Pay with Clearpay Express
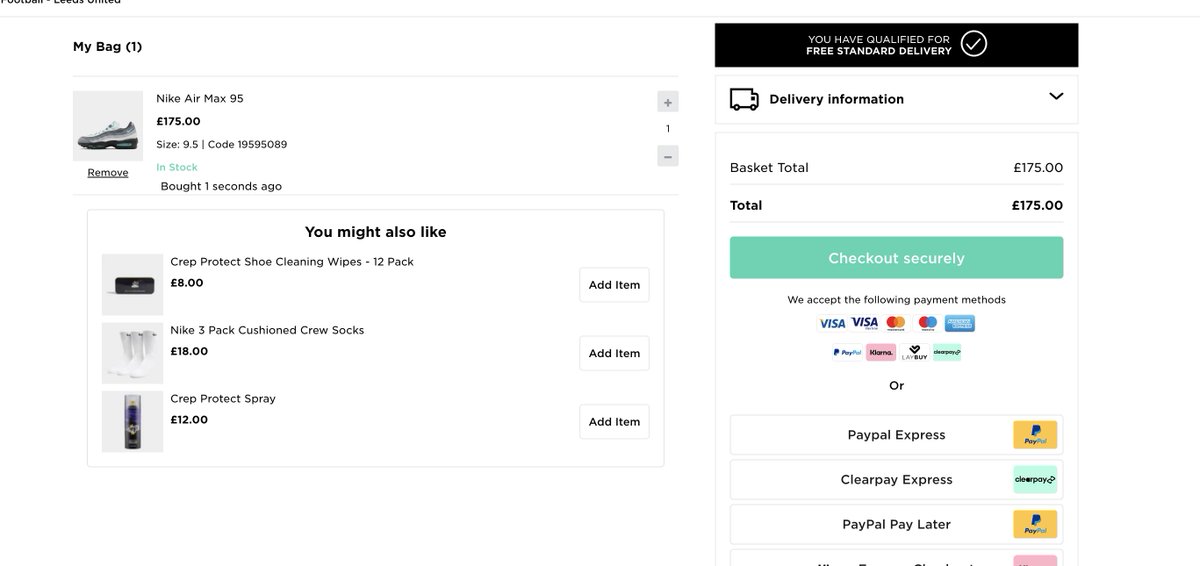This screenshot has width=1200, height=566. coord(896,480)
